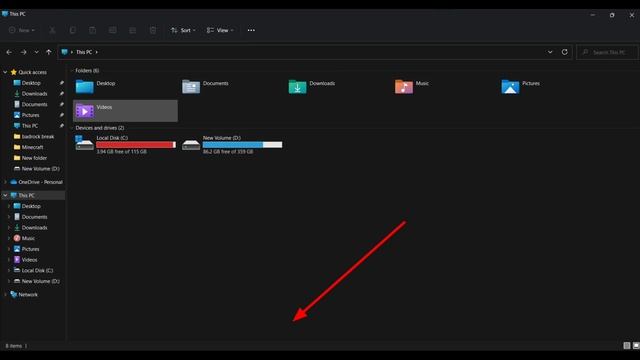Click the Copy toolbar icon
This screenshot has width=640, height=360.
(73, 30)
